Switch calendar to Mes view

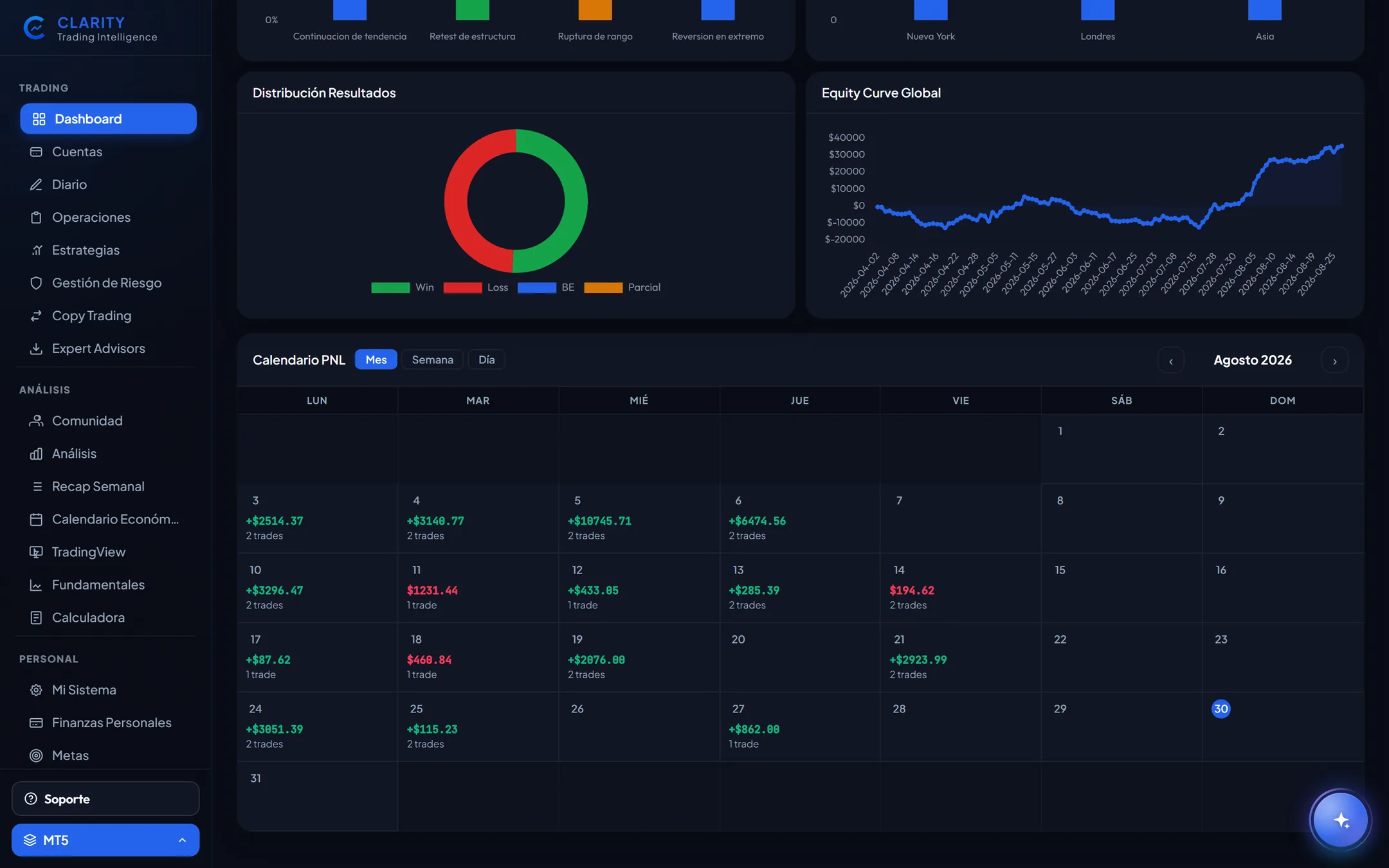(x=376, y=359)
